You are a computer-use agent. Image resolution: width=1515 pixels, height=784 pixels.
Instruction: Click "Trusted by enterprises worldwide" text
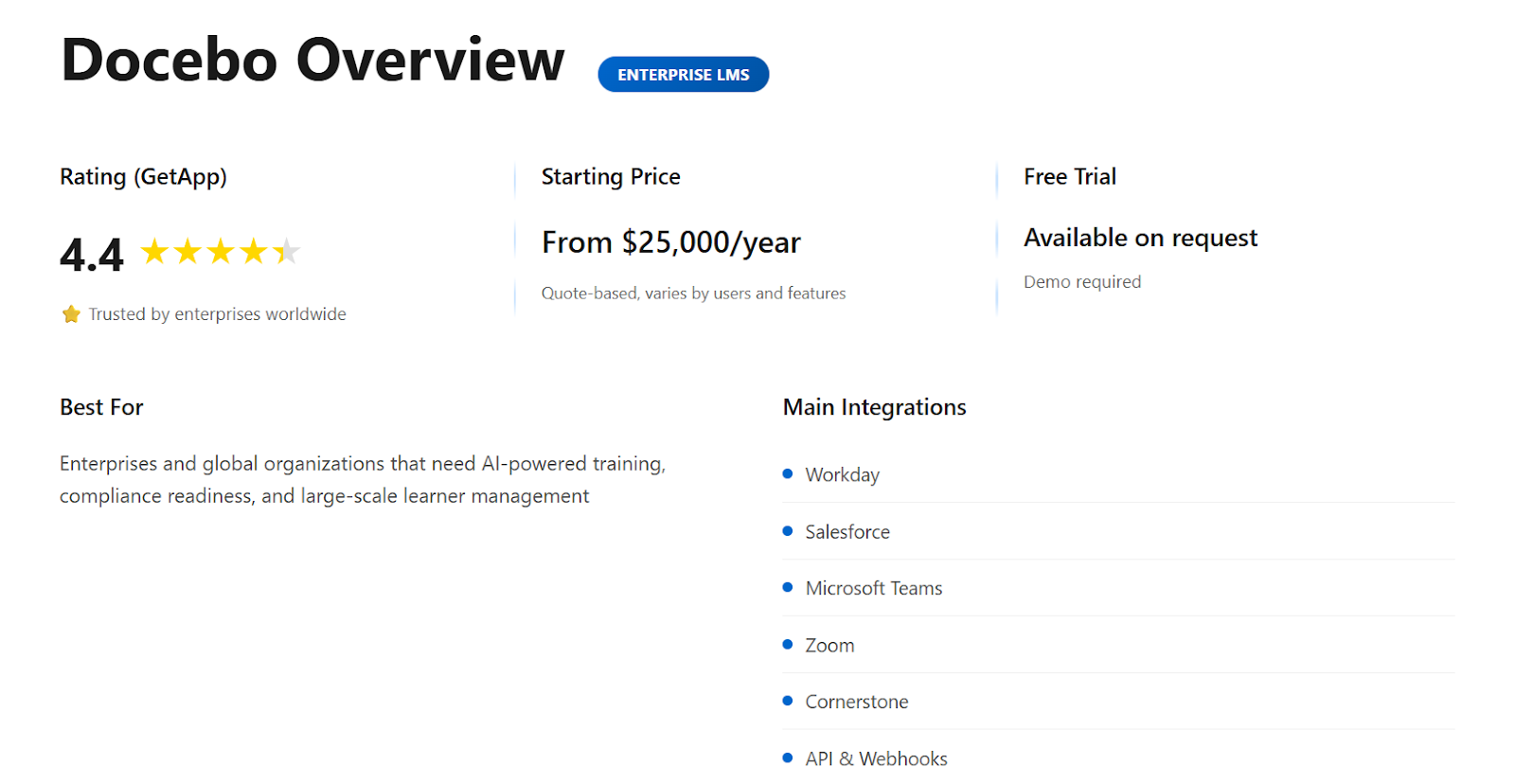click(x=218, y=314)
